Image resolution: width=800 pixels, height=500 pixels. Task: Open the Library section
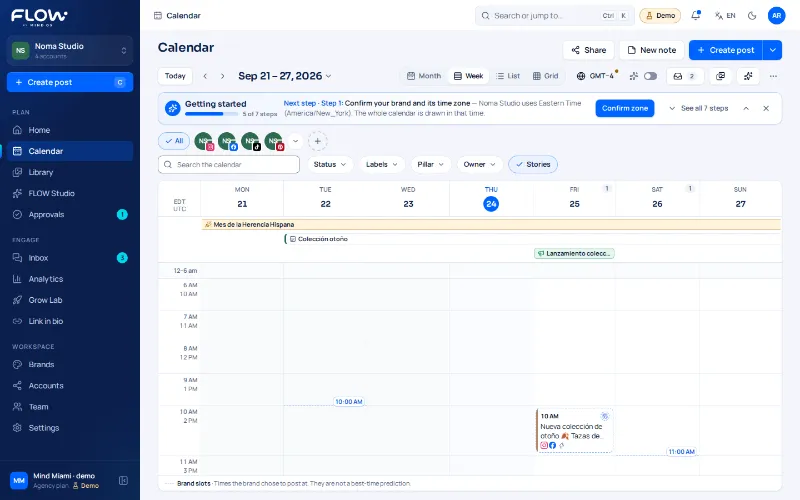[x=70, y=172]
